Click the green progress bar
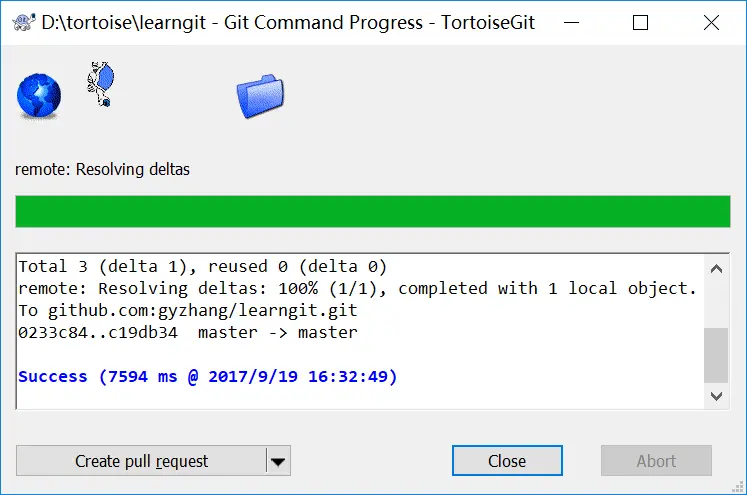The height and width of the screenshot is (495, 747). click(x=373, y=211)
